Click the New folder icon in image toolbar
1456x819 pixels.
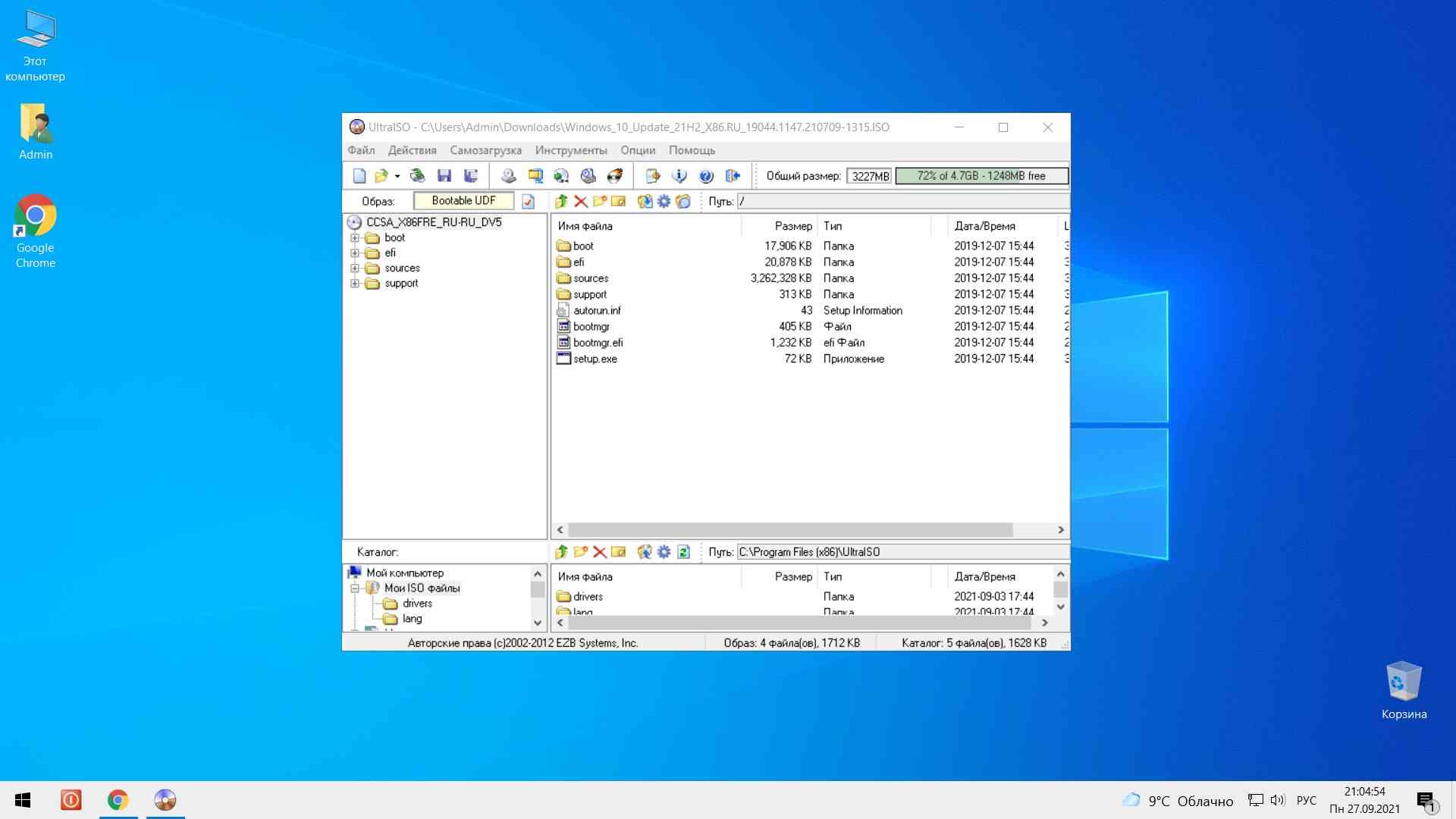click(x=600, y=201)
